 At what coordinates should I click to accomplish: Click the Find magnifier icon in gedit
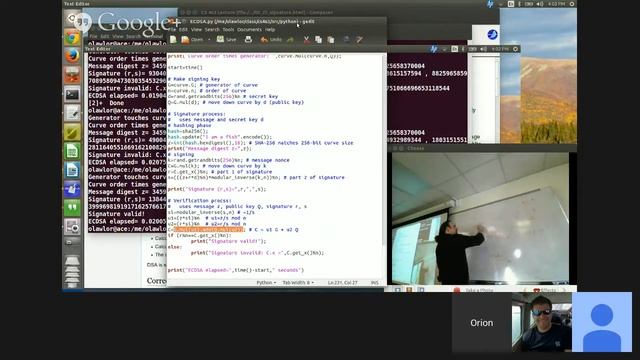pyautogui.click(x=346, y=40)
